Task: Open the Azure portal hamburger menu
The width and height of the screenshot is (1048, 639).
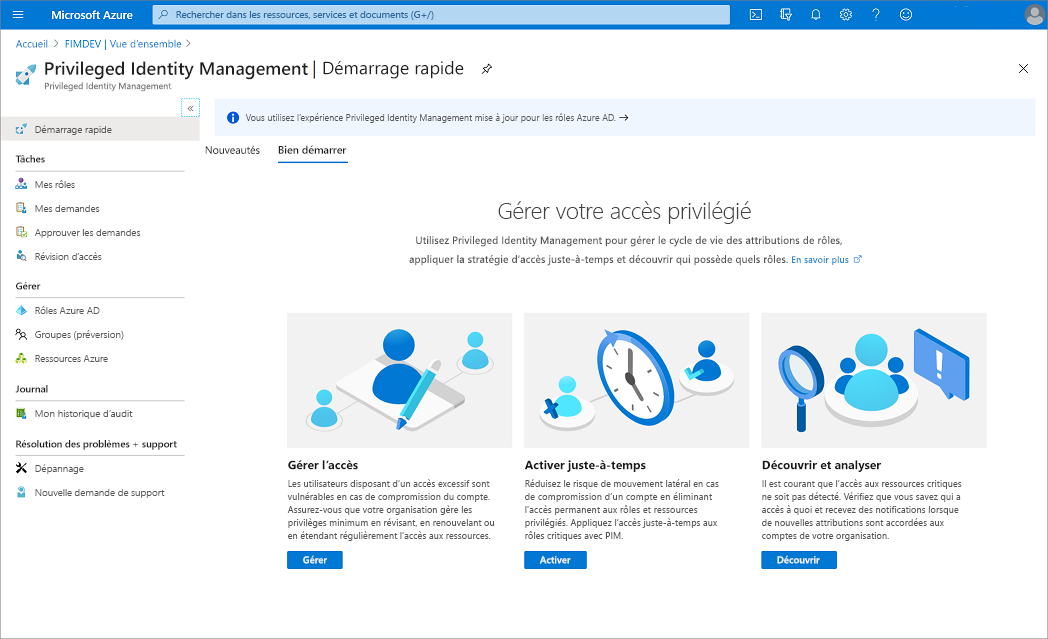Action: click(18, 15)
